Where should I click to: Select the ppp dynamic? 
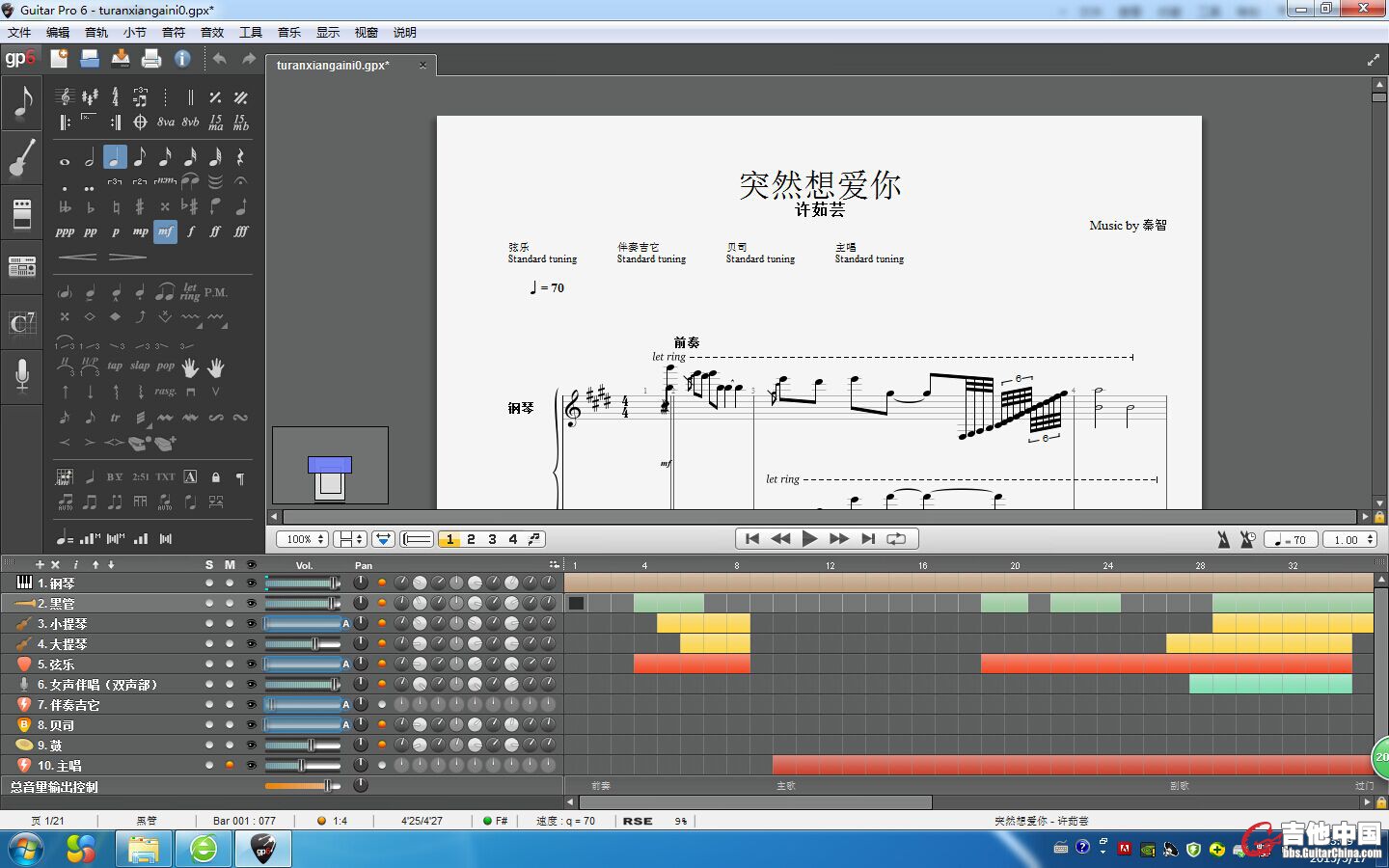pos(65,231)
